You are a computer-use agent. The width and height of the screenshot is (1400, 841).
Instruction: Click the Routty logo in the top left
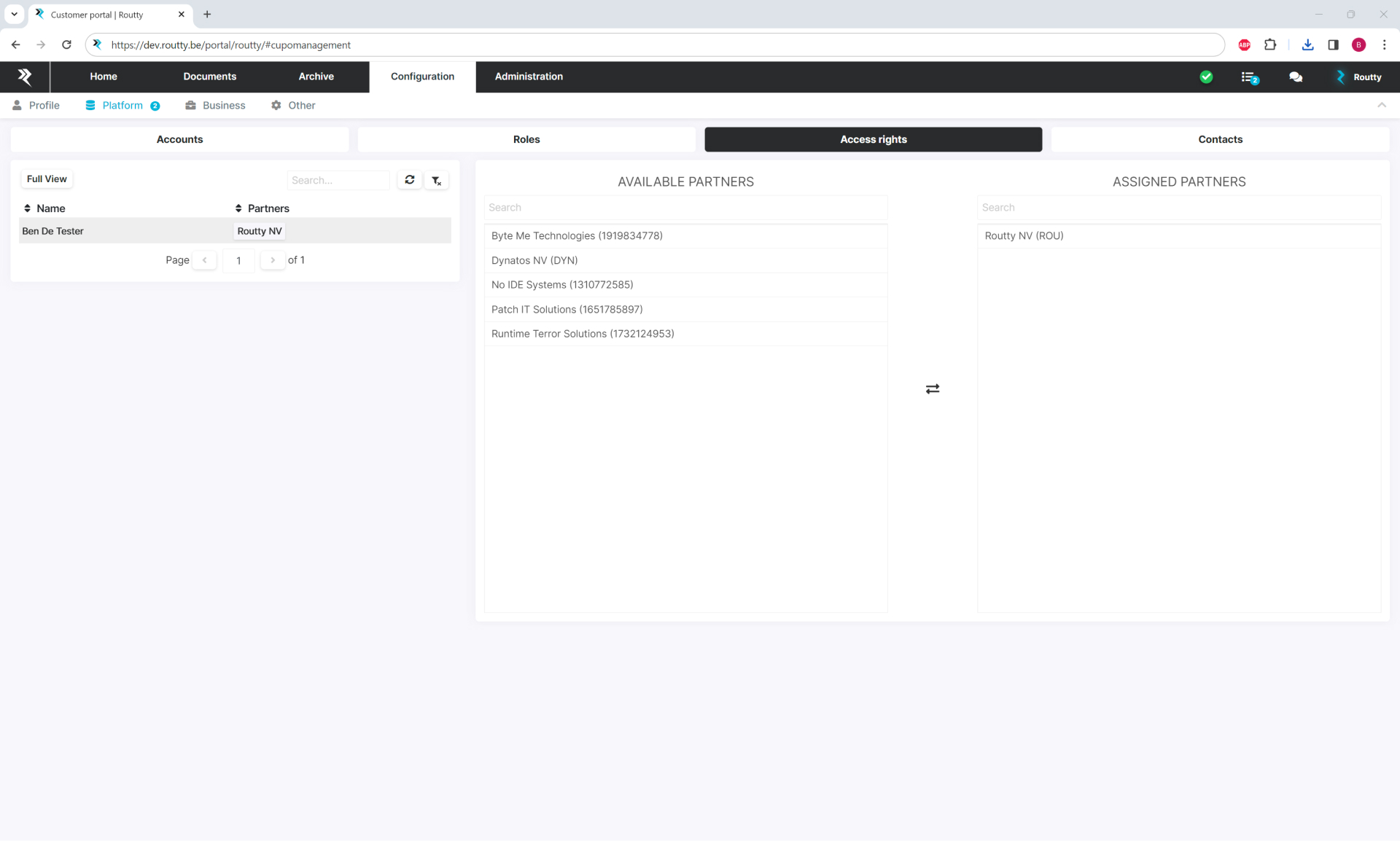[25, 77]
